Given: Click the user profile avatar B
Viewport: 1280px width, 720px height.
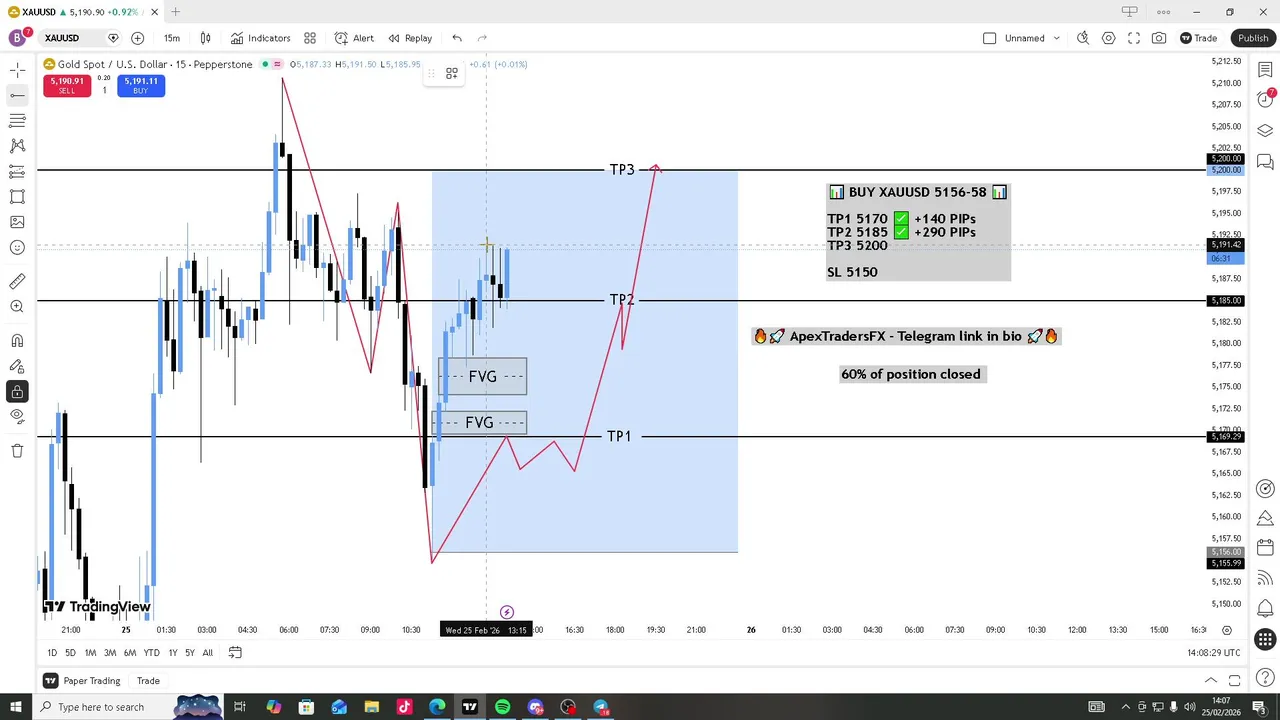Looking at the screenshot, I should click(17, 38).
